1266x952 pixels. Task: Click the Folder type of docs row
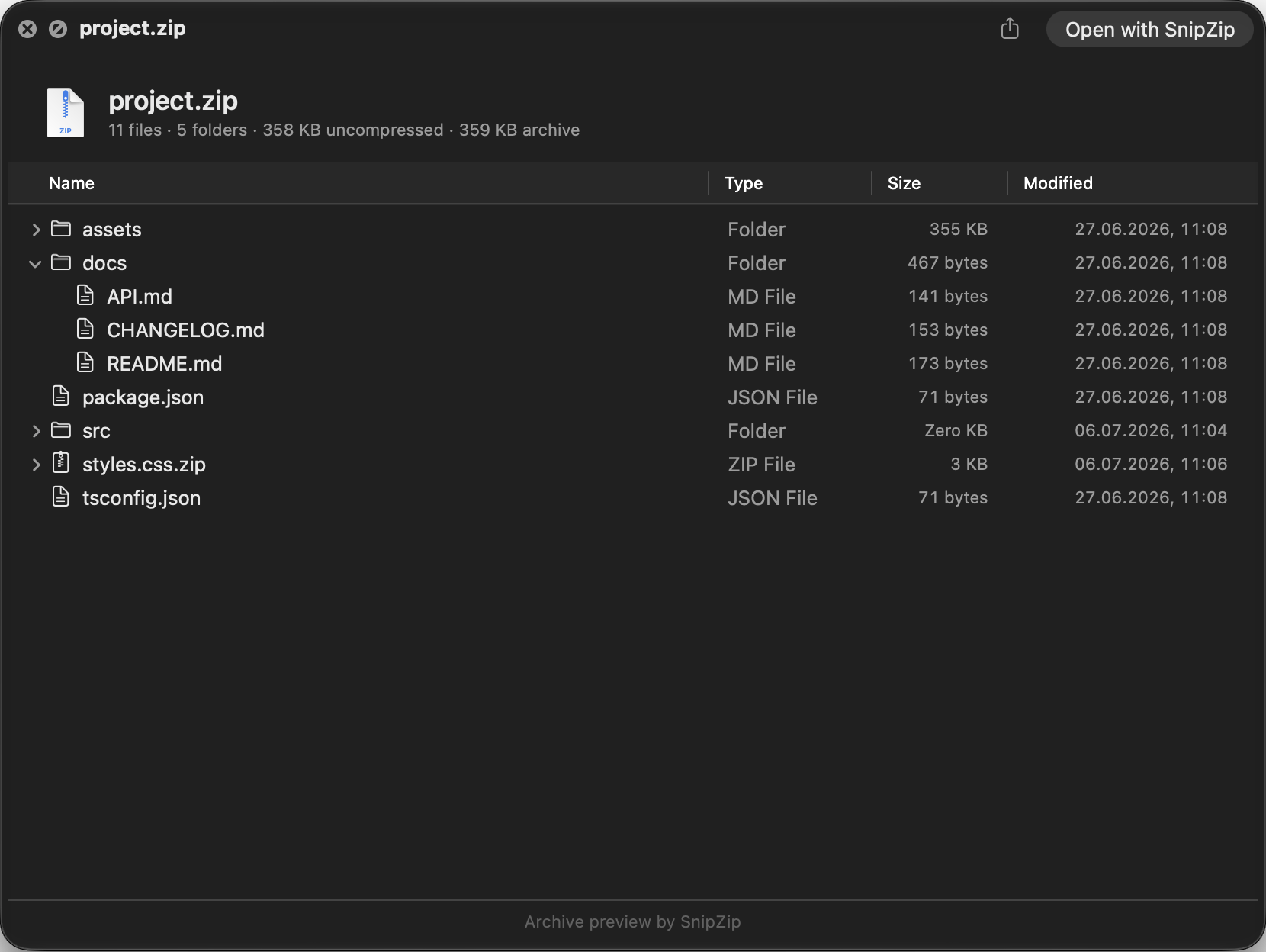click(756, 263)
